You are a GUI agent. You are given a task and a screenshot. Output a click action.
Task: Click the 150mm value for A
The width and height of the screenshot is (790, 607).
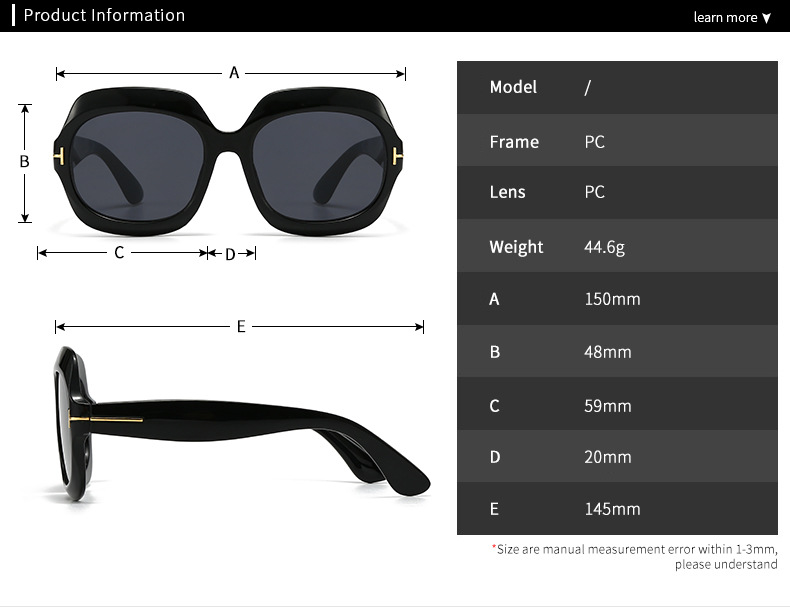pos(612,299)
